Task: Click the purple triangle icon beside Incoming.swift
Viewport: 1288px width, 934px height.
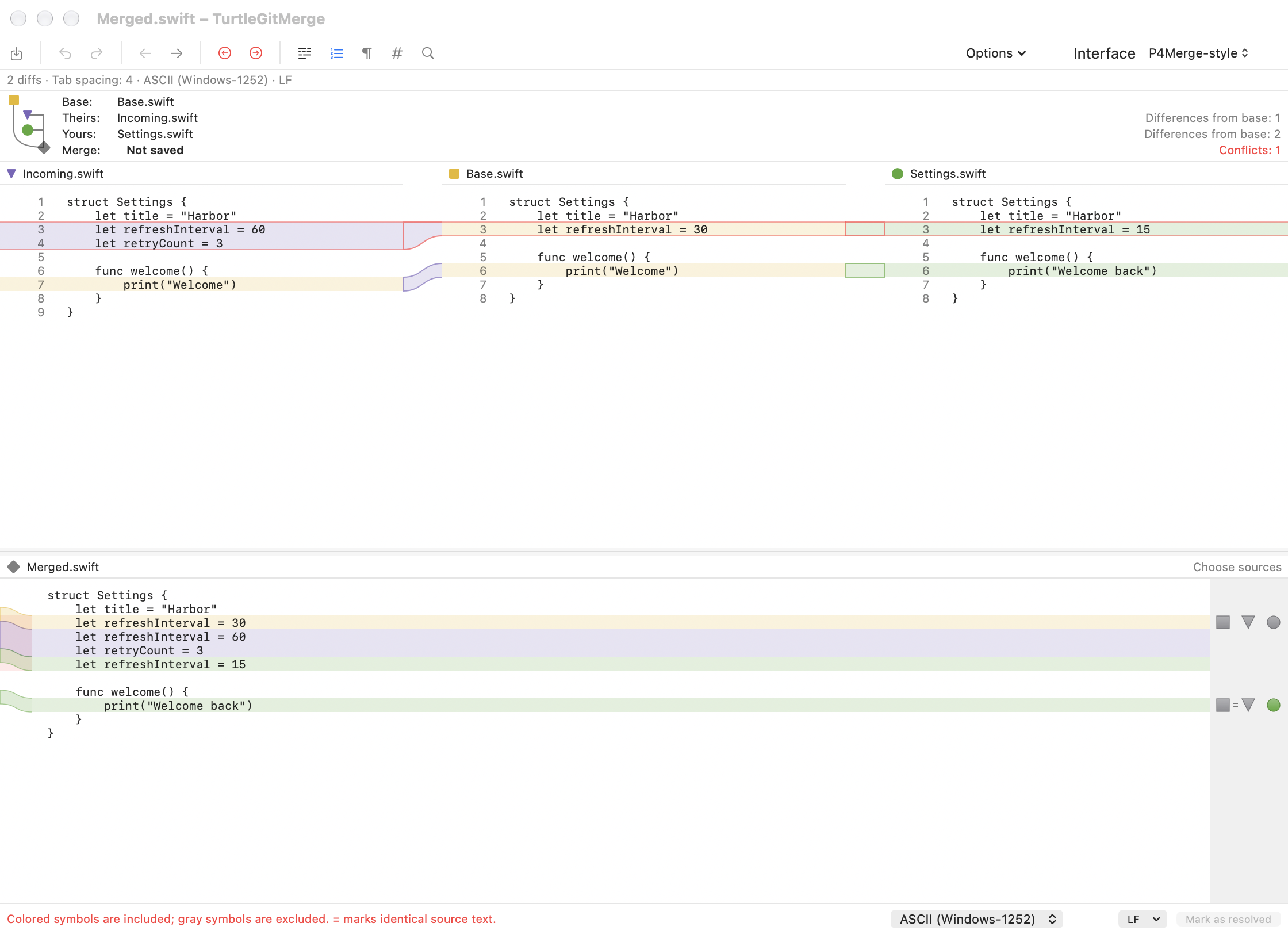Action: click(11, 174)
